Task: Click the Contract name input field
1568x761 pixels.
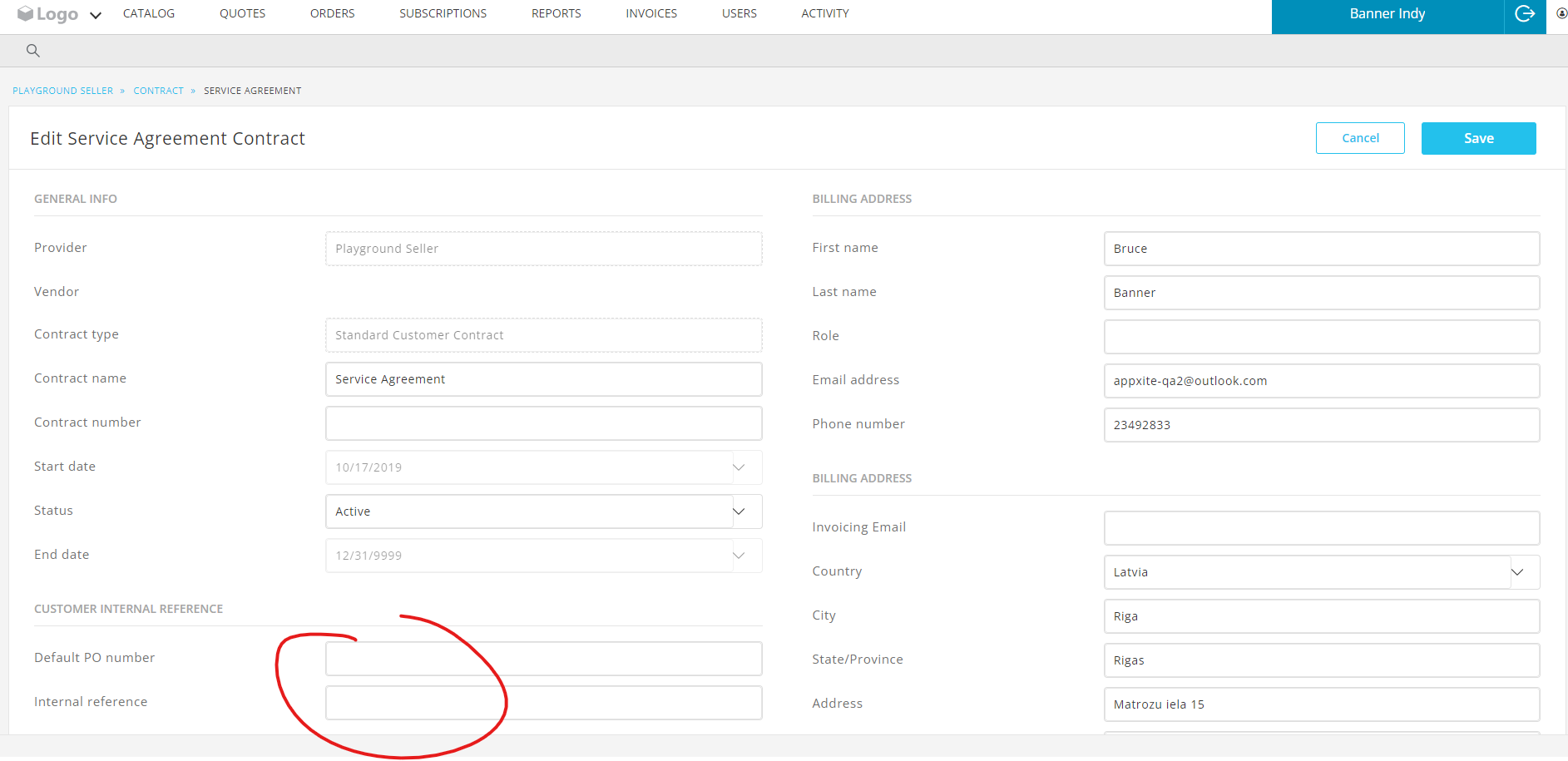Action: click(x=543, y=379)
